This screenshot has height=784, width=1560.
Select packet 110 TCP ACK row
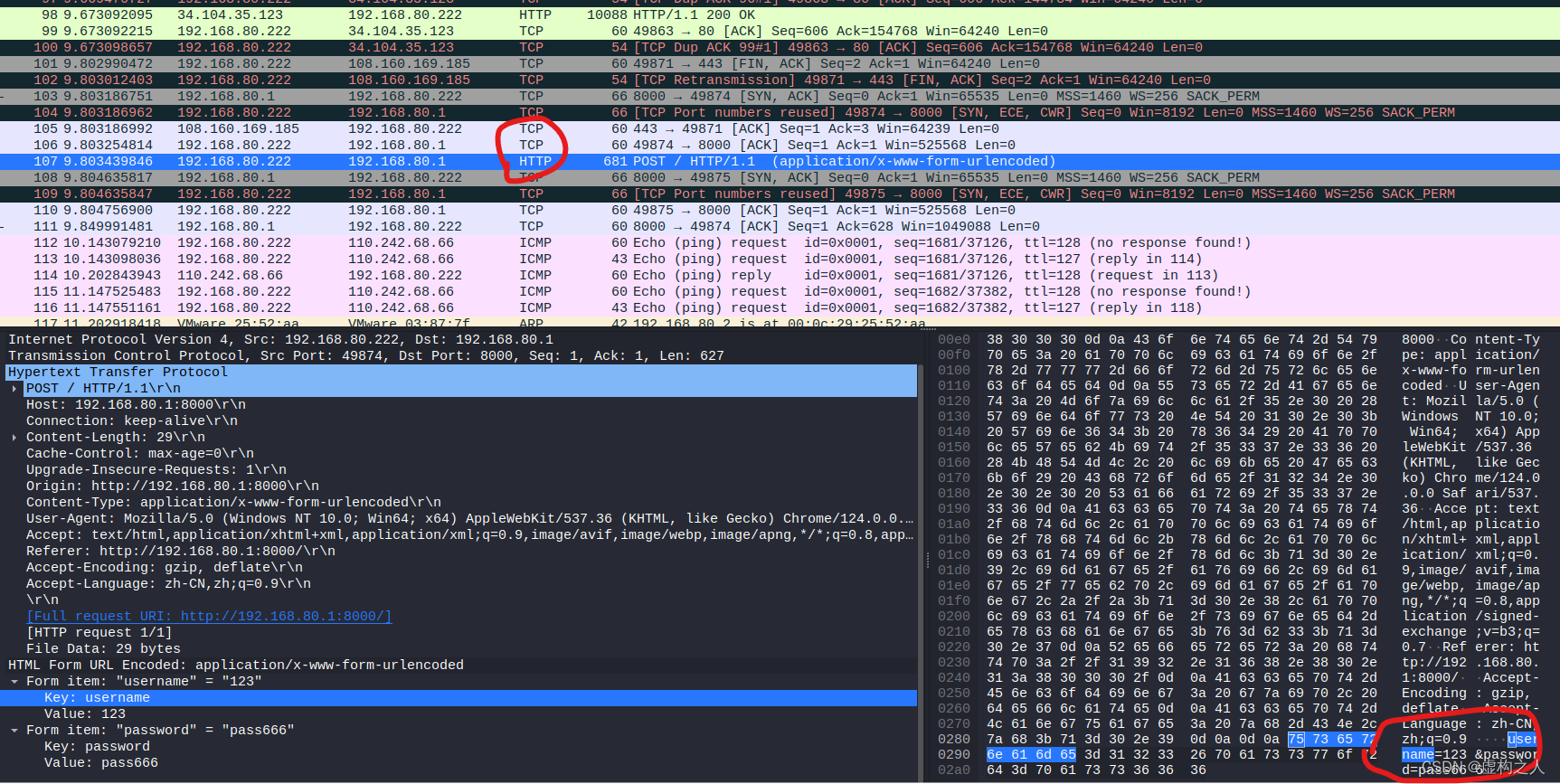[780, 210]
